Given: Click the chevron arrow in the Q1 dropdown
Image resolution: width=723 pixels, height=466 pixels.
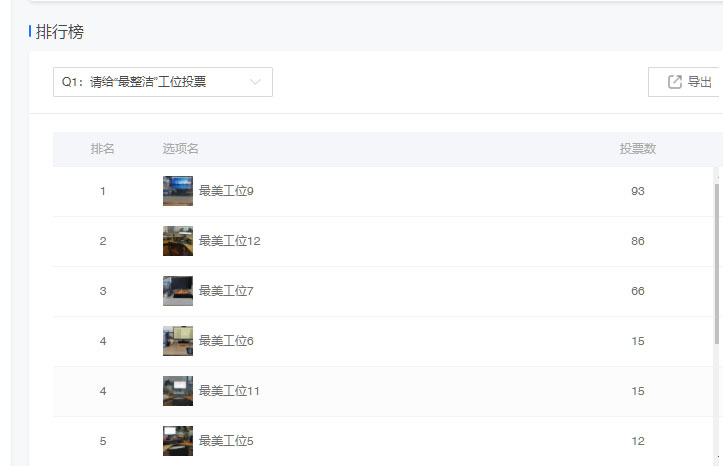Looking at the screenshot, I should click(x=255, y=82).
